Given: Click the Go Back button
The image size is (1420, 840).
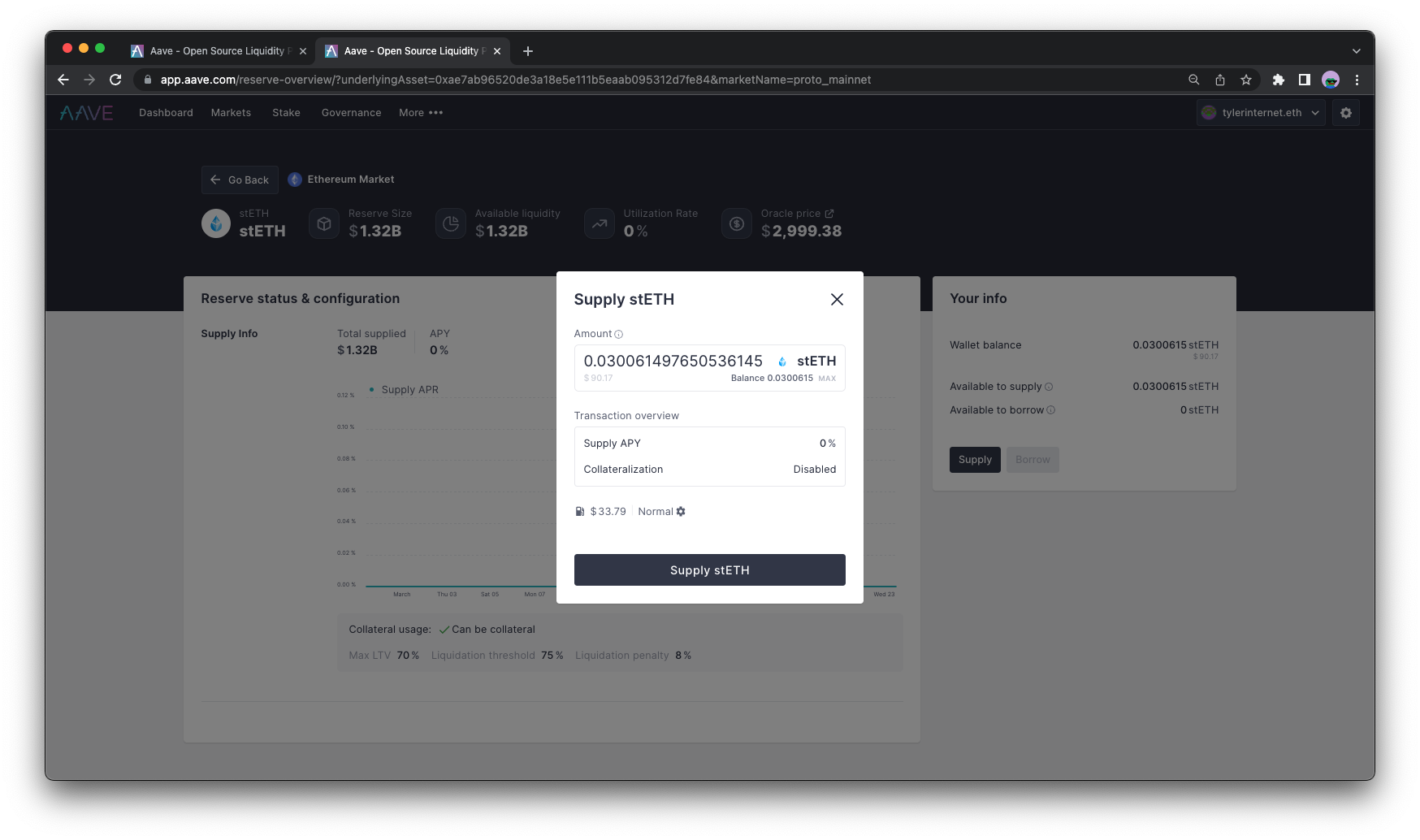Looking at the screenshot, I should (x=239, y=179).
